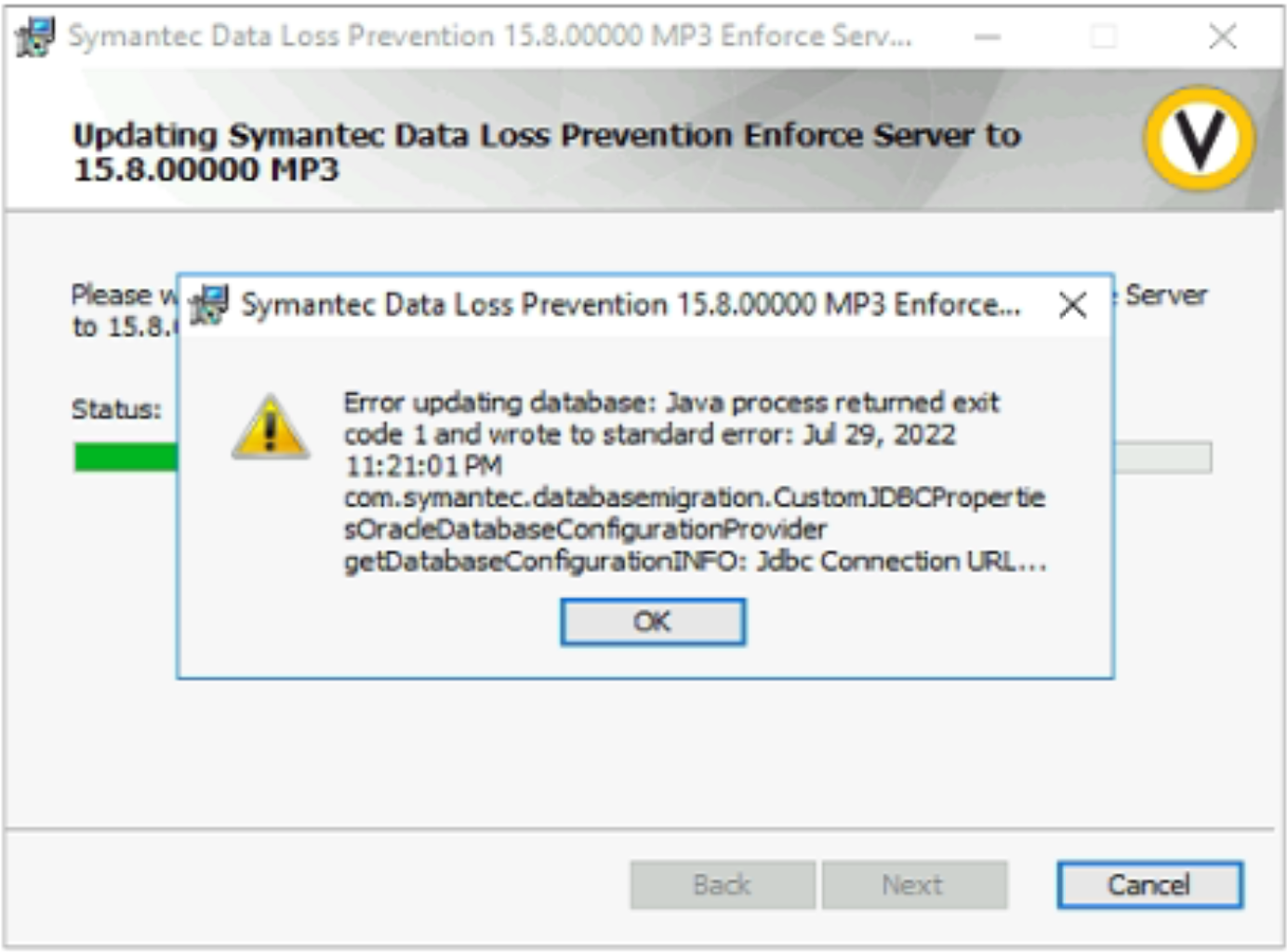Screen dimensions: 1287x952
Task: Click the installer icon in the main window title bar
Action: click(x=35, y=37)
